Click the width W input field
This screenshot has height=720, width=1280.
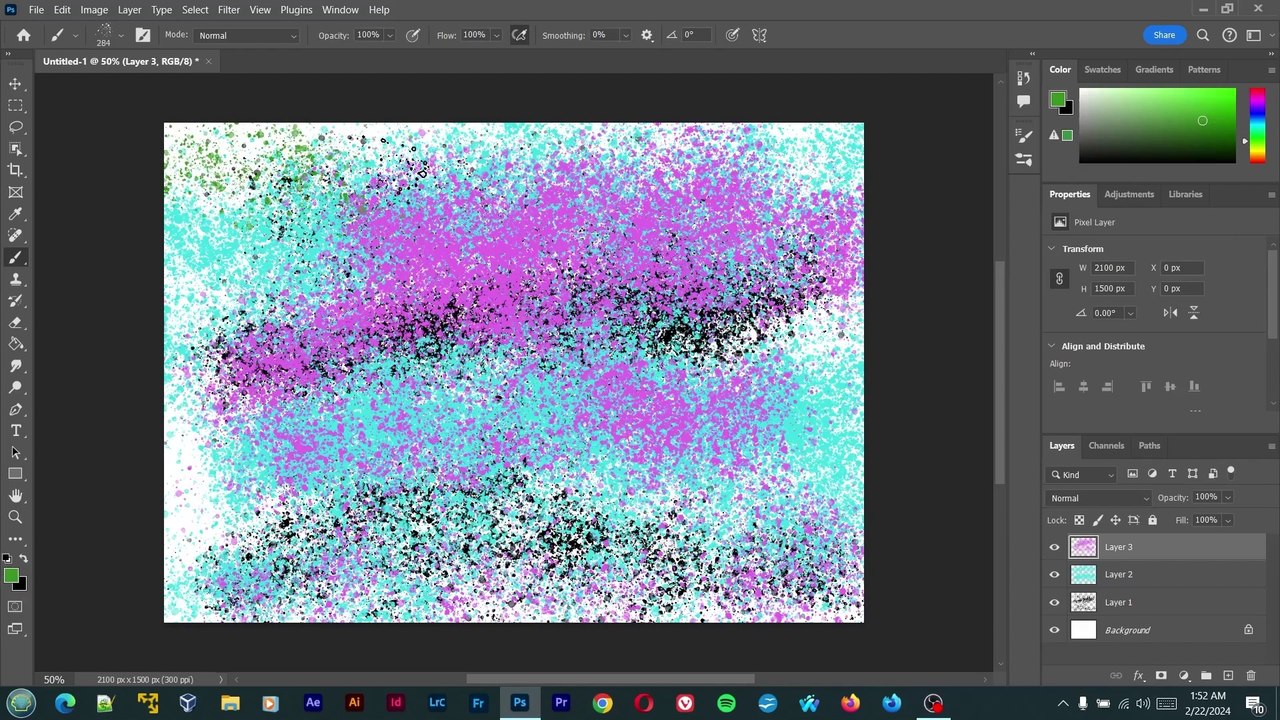click(x=1114, y=268)
